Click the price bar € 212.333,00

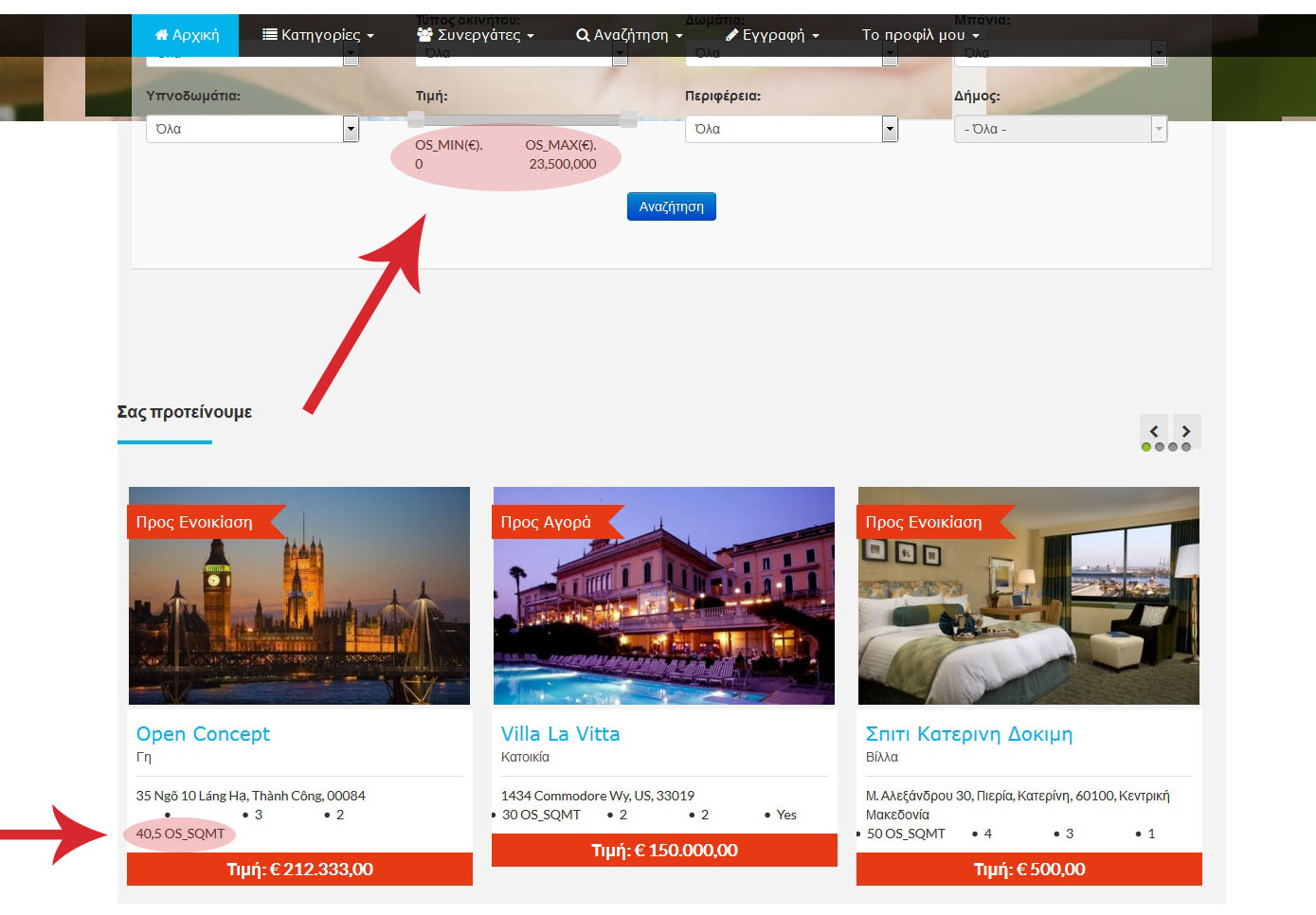coord(299,869)
